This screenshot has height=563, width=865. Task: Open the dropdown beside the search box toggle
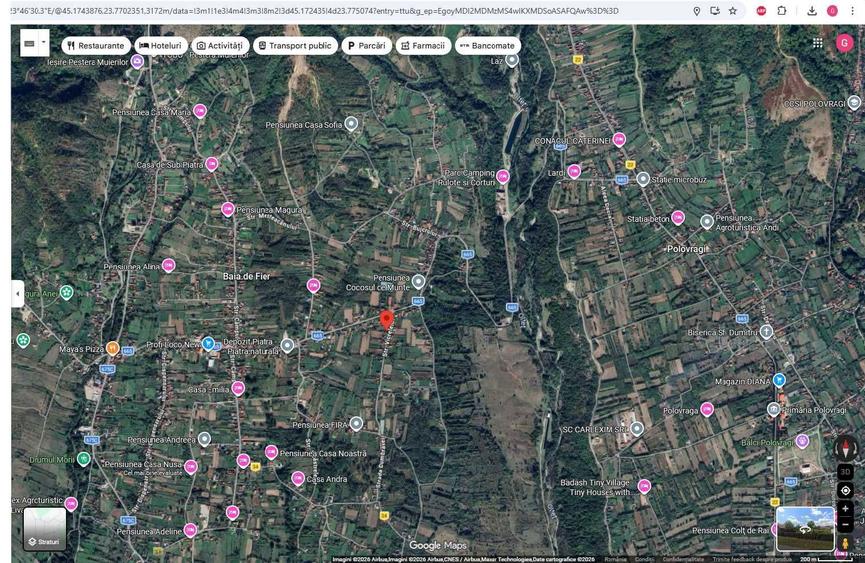33,44
